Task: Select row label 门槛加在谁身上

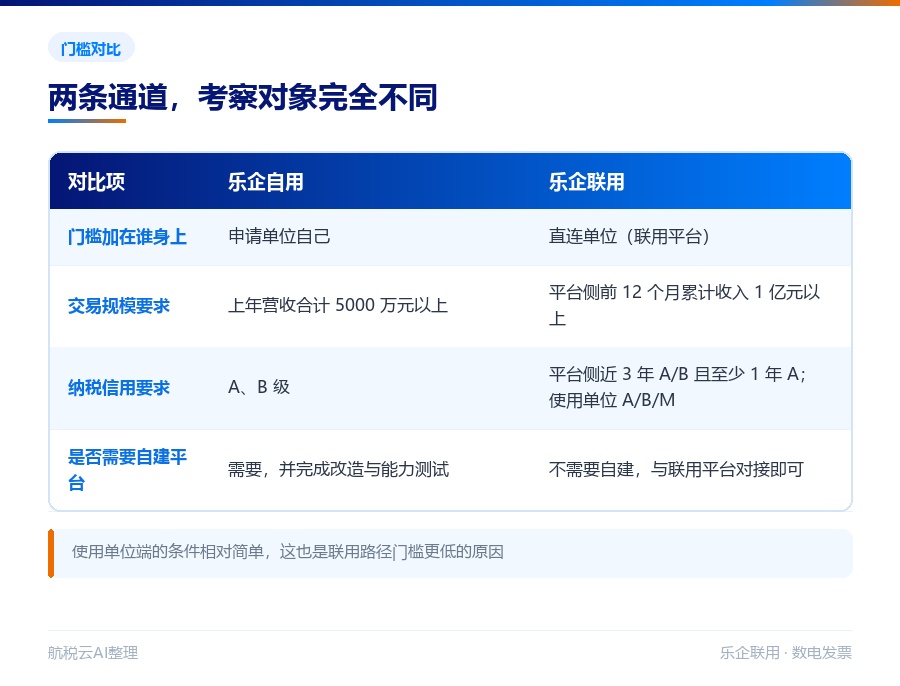Action: (127, 237)
